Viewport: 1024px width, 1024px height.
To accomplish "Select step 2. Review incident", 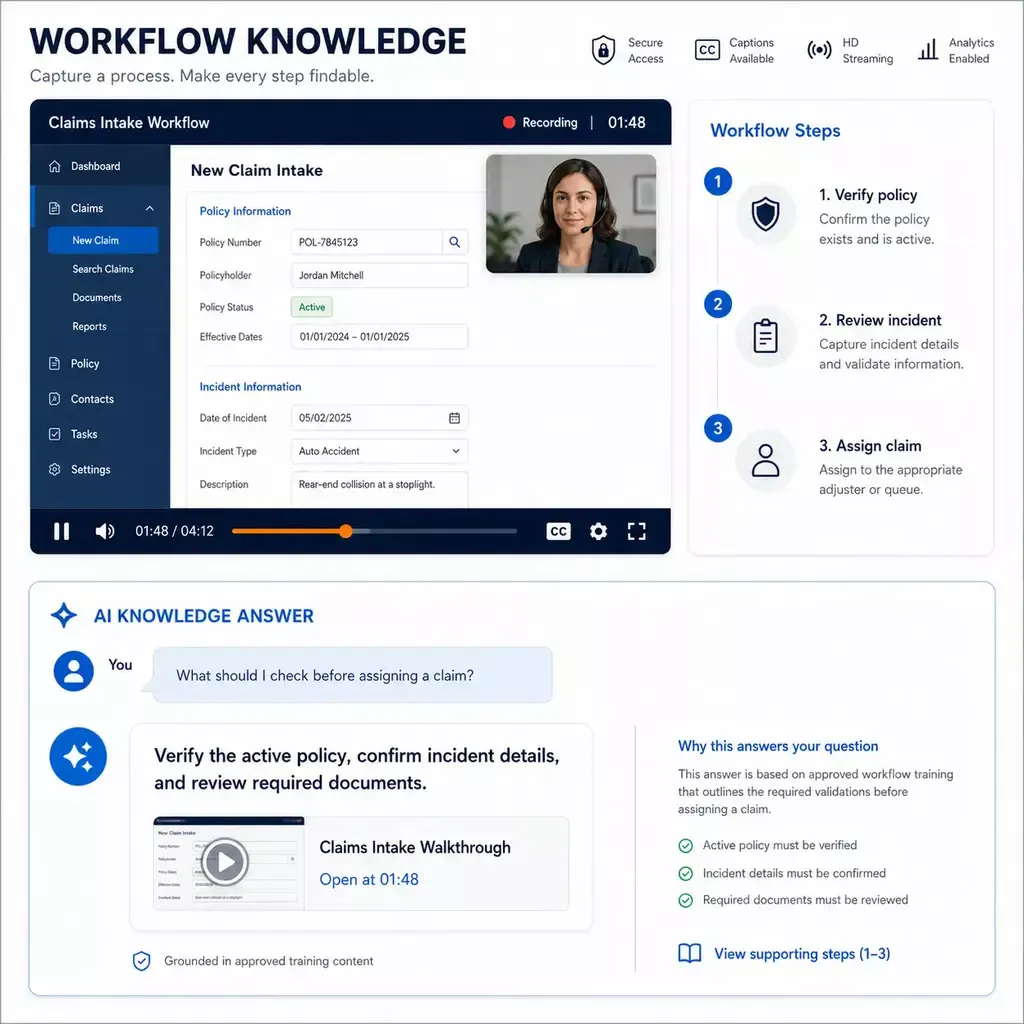I will (880, 320).
